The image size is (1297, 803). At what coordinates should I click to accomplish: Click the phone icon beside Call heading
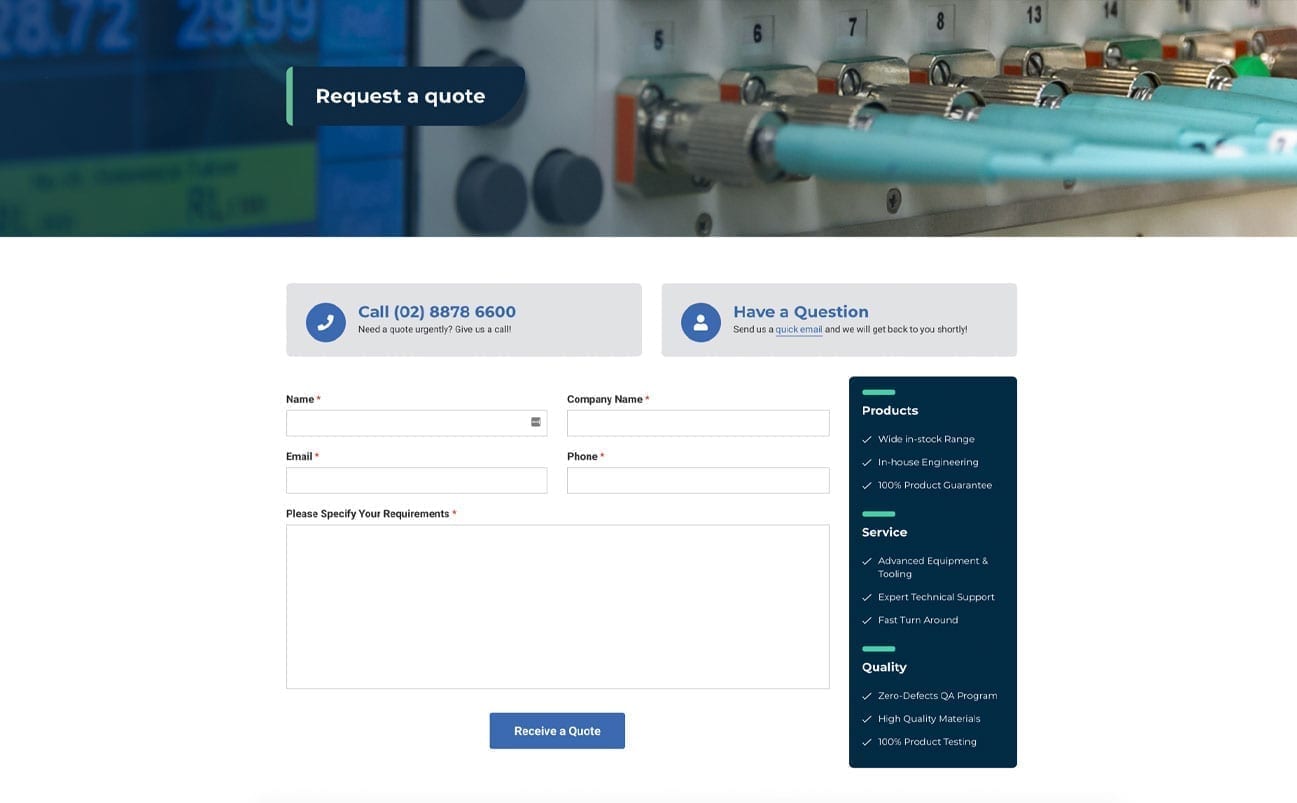pyautogui.click(x=325, y=320)
